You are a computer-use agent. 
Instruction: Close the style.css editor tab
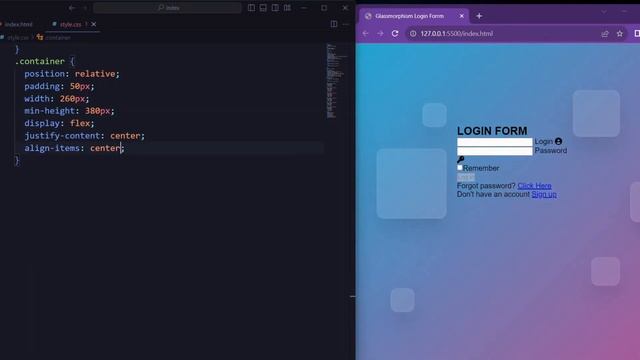pos(94,24)
